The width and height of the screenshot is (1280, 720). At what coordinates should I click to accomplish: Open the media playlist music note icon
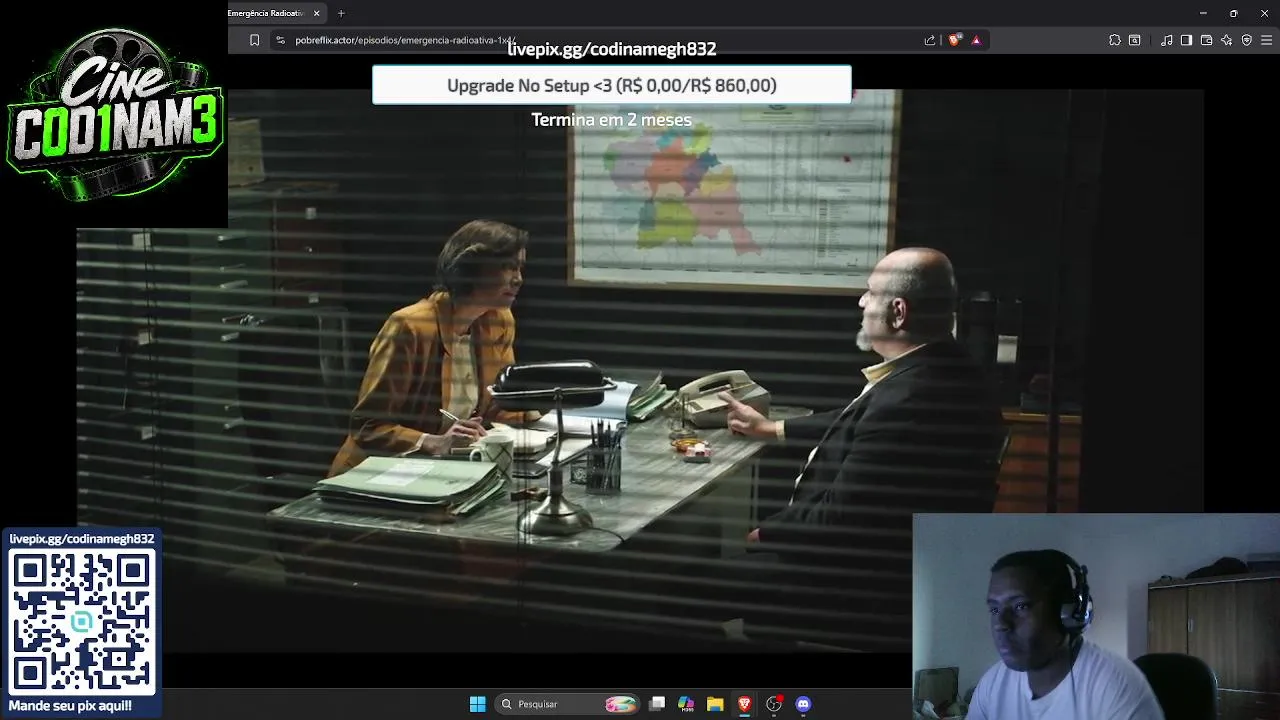pos(1167,40)
